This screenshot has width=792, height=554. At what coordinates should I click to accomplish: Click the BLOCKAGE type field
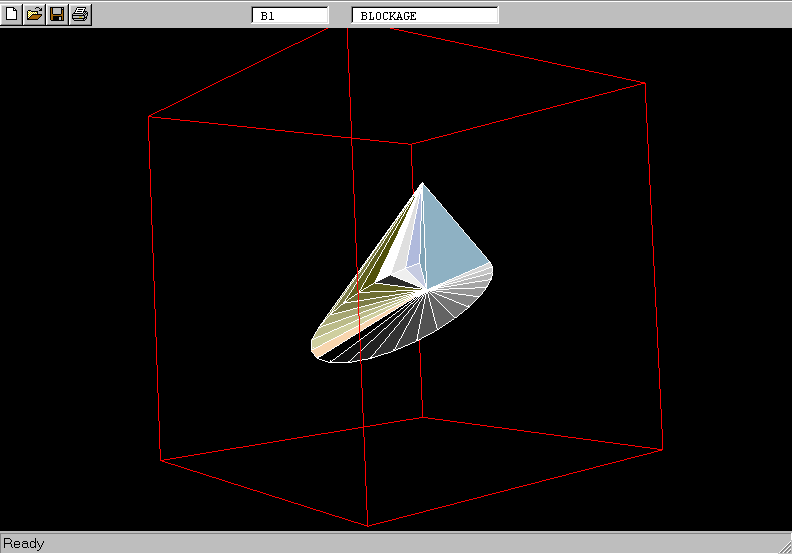point(425,16)
